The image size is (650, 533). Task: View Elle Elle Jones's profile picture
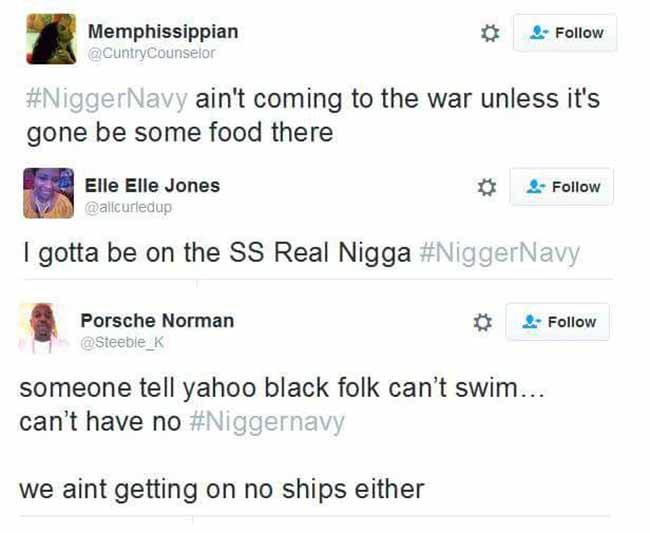(x=49, y=193)
